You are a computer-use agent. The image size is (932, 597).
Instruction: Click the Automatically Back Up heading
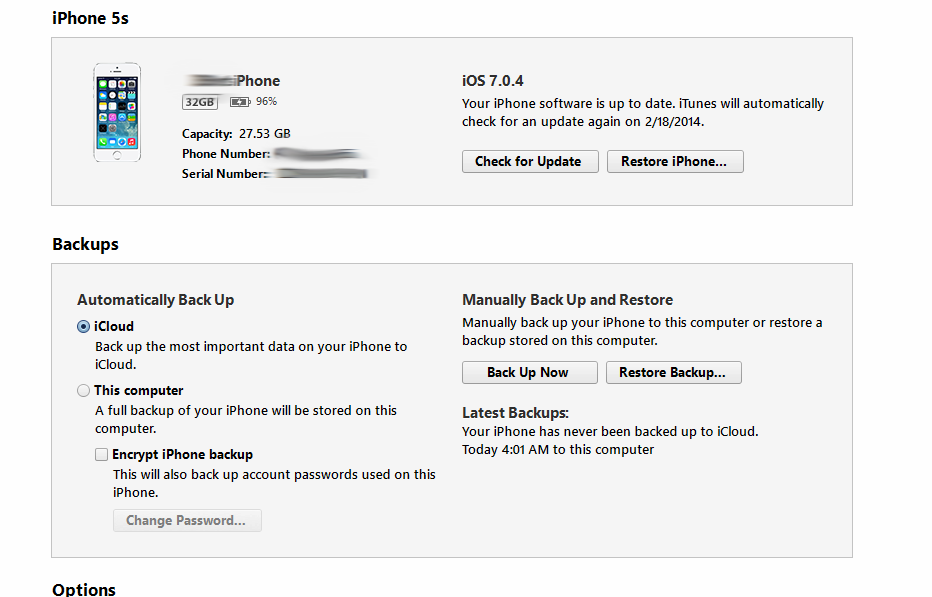click(156, 300)
